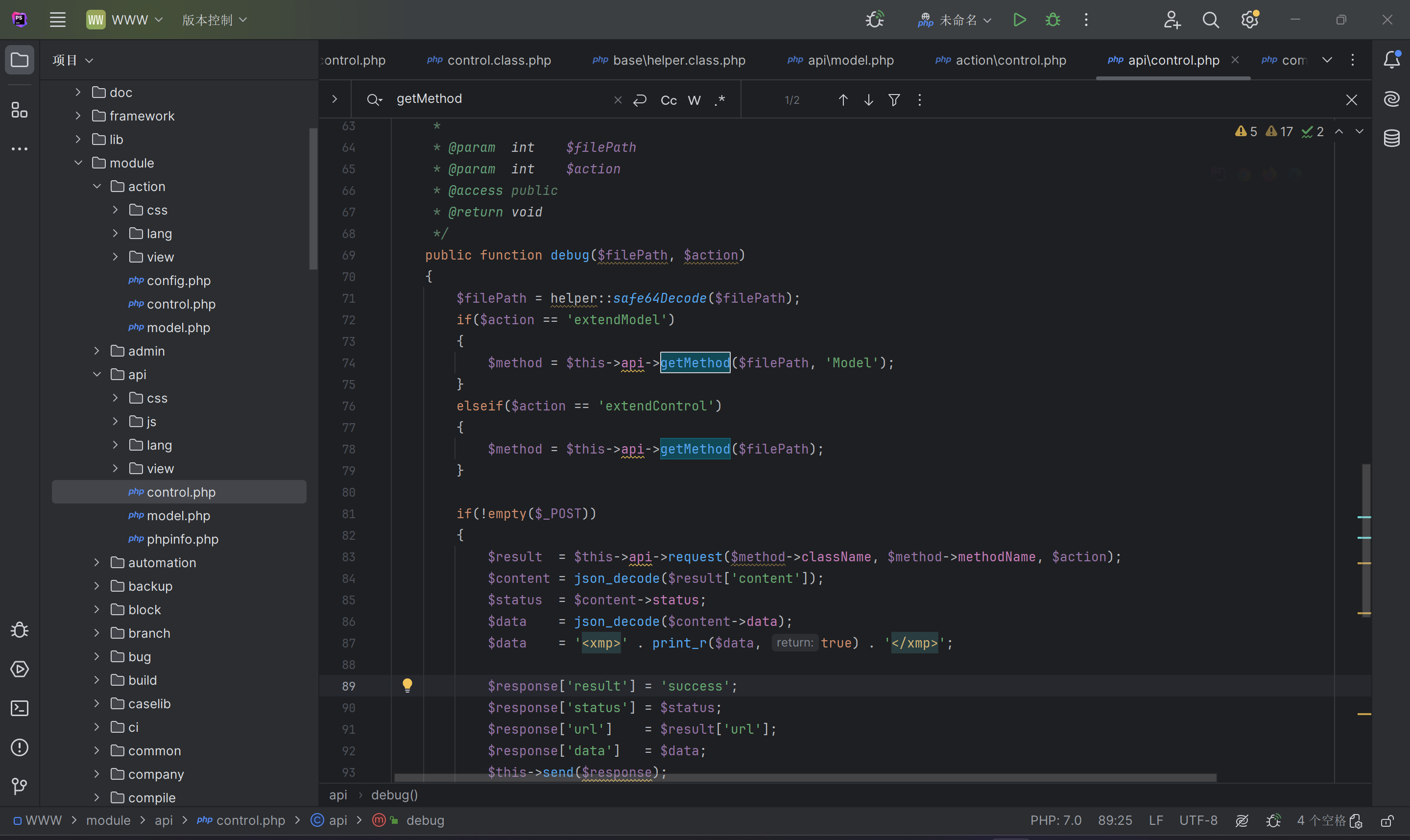Click the green Run button
Image resolution: width=1410 pixels, height=840 pixels.
point(1020,21)
